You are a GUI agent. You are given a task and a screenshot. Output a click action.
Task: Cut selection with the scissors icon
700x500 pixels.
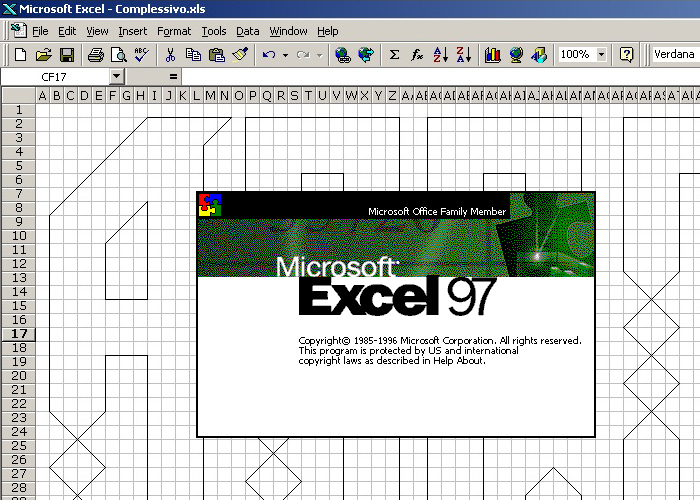(x=170, y=55)
